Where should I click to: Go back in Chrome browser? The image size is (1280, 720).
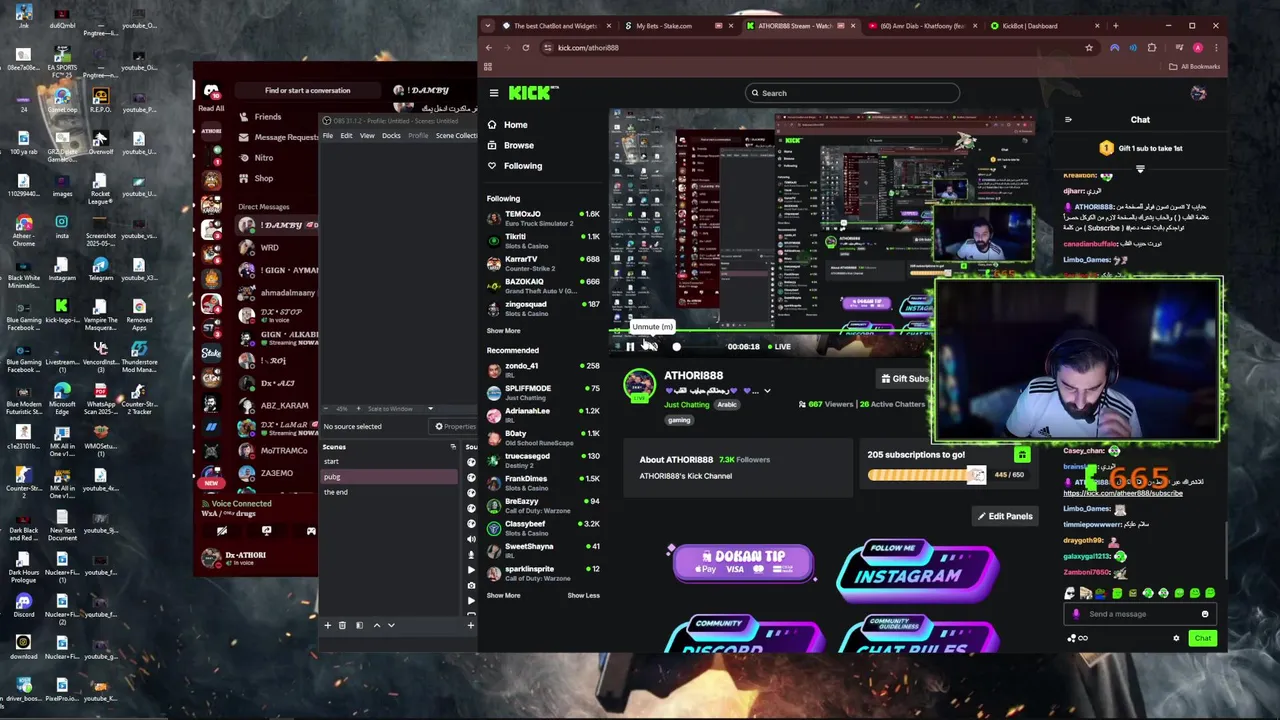pyautogui.click(x=488, y=48)
